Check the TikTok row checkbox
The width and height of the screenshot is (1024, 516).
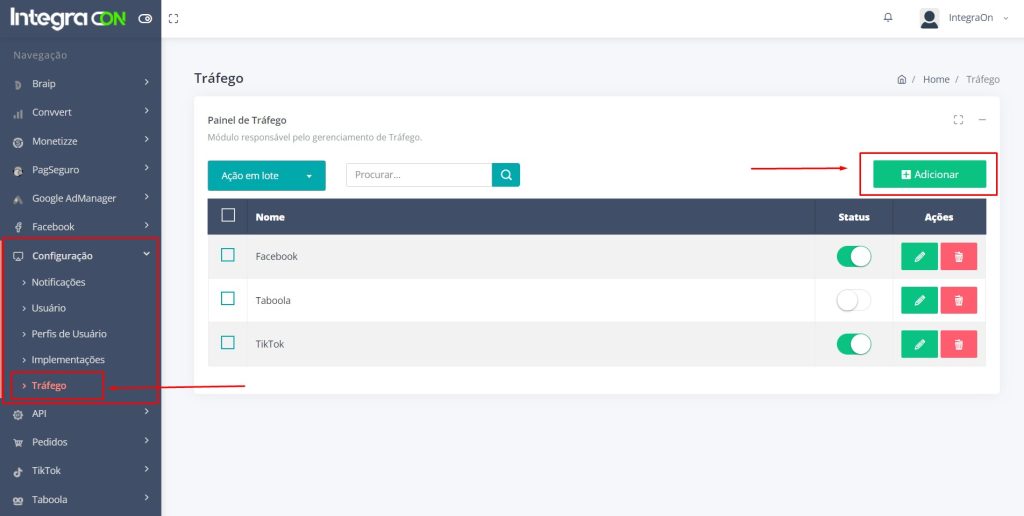pos(228,343)
